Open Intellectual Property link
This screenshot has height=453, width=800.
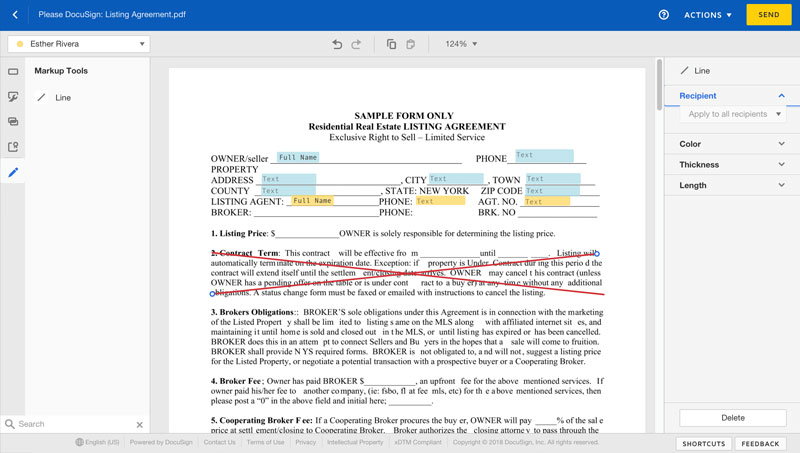355,442
